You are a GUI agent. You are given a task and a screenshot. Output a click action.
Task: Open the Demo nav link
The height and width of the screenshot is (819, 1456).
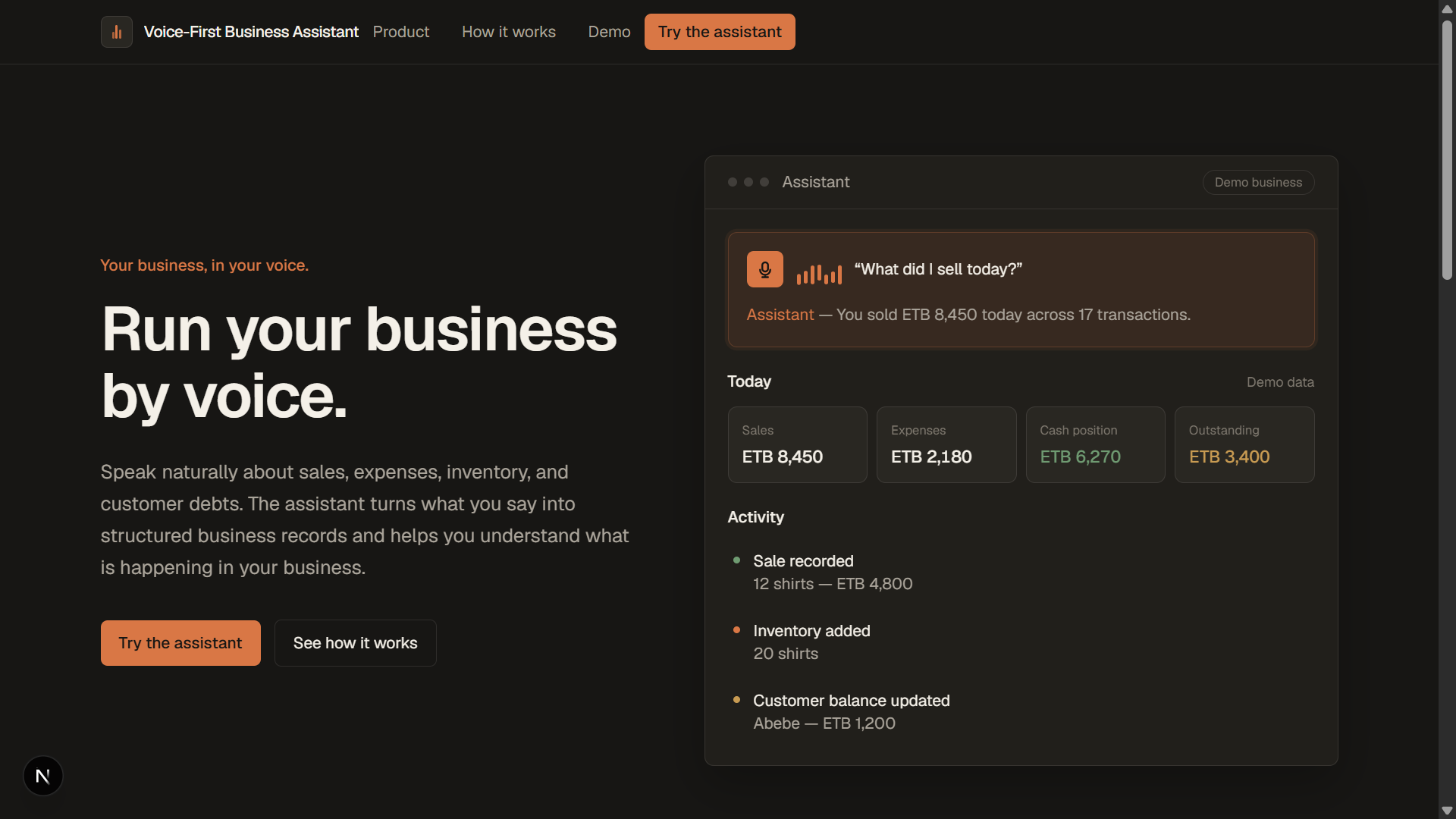(x=610, y=32)
